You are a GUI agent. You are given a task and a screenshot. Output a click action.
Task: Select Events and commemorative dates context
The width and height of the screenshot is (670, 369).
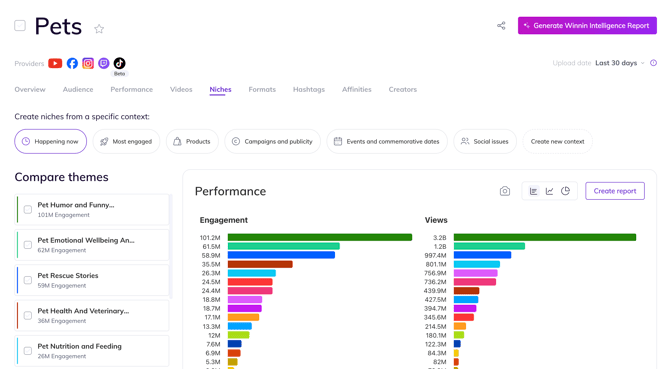coord(387,141)
